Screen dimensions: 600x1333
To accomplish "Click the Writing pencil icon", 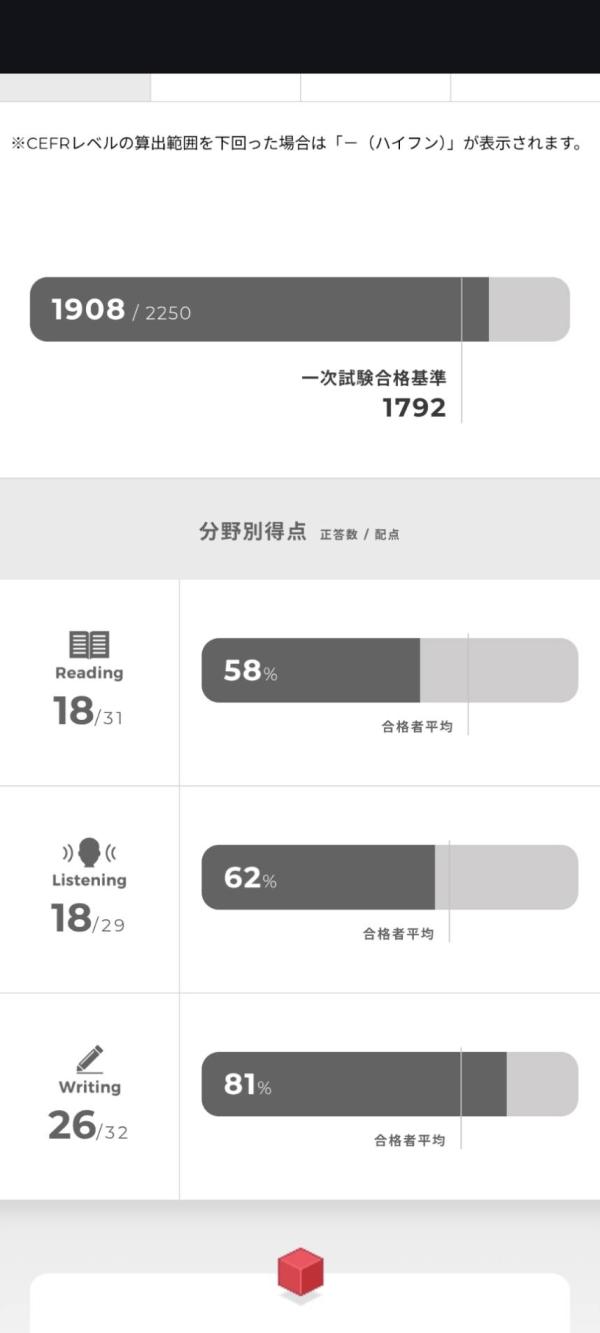I will (89, 1058).
